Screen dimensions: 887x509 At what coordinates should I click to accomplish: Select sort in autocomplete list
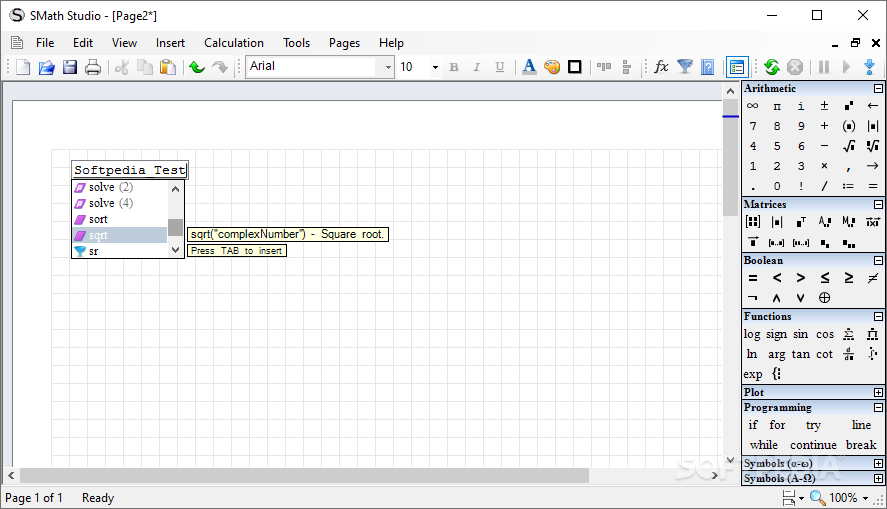120,219
